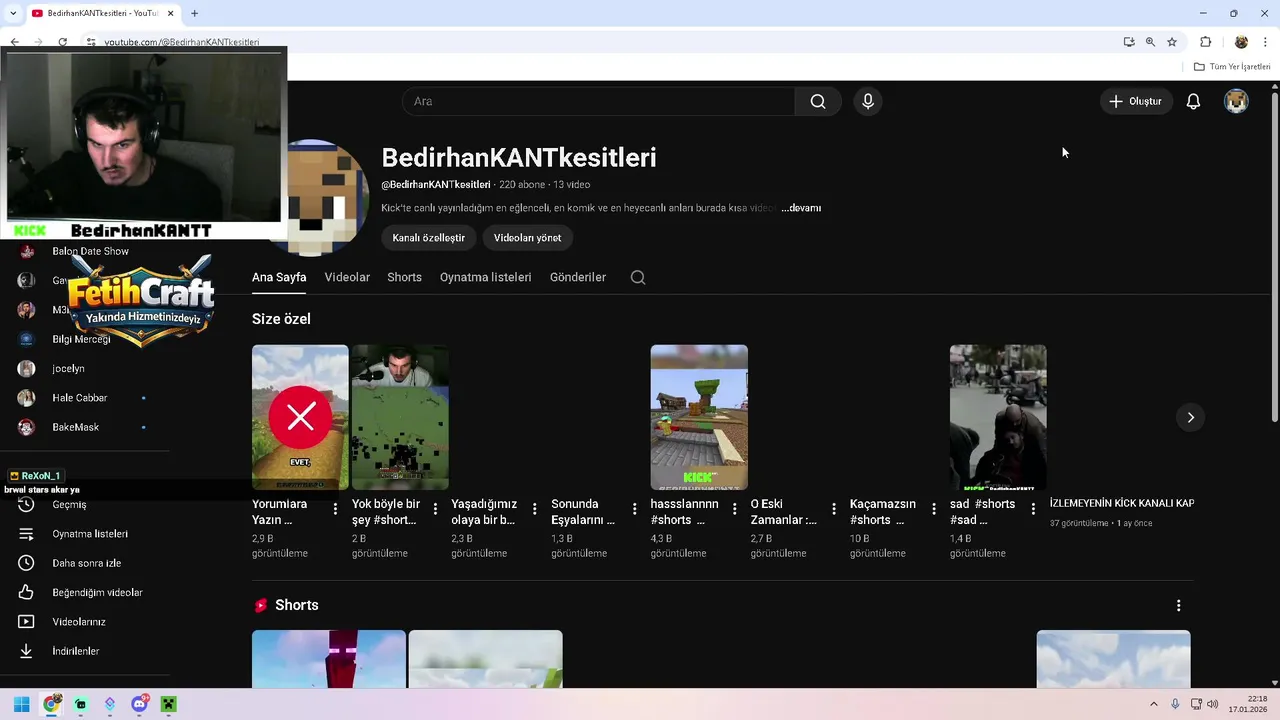
Task: Click the install app icon in address bar
Action: coord(1129,42)
